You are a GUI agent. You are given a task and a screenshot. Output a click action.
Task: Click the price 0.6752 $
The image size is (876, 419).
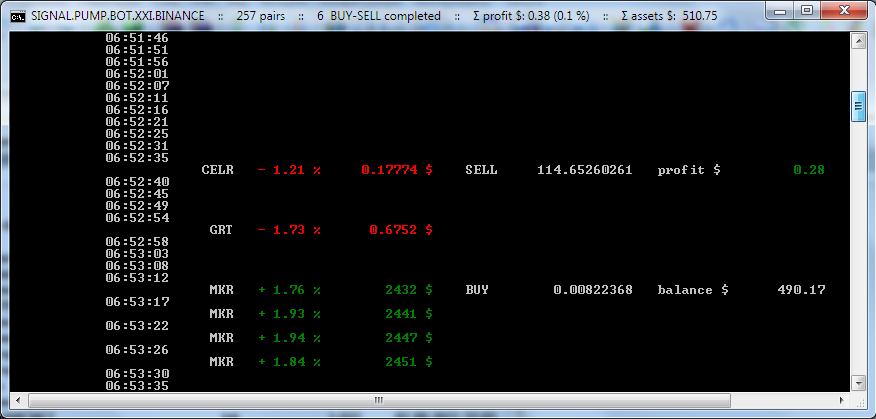coord(401,230)
